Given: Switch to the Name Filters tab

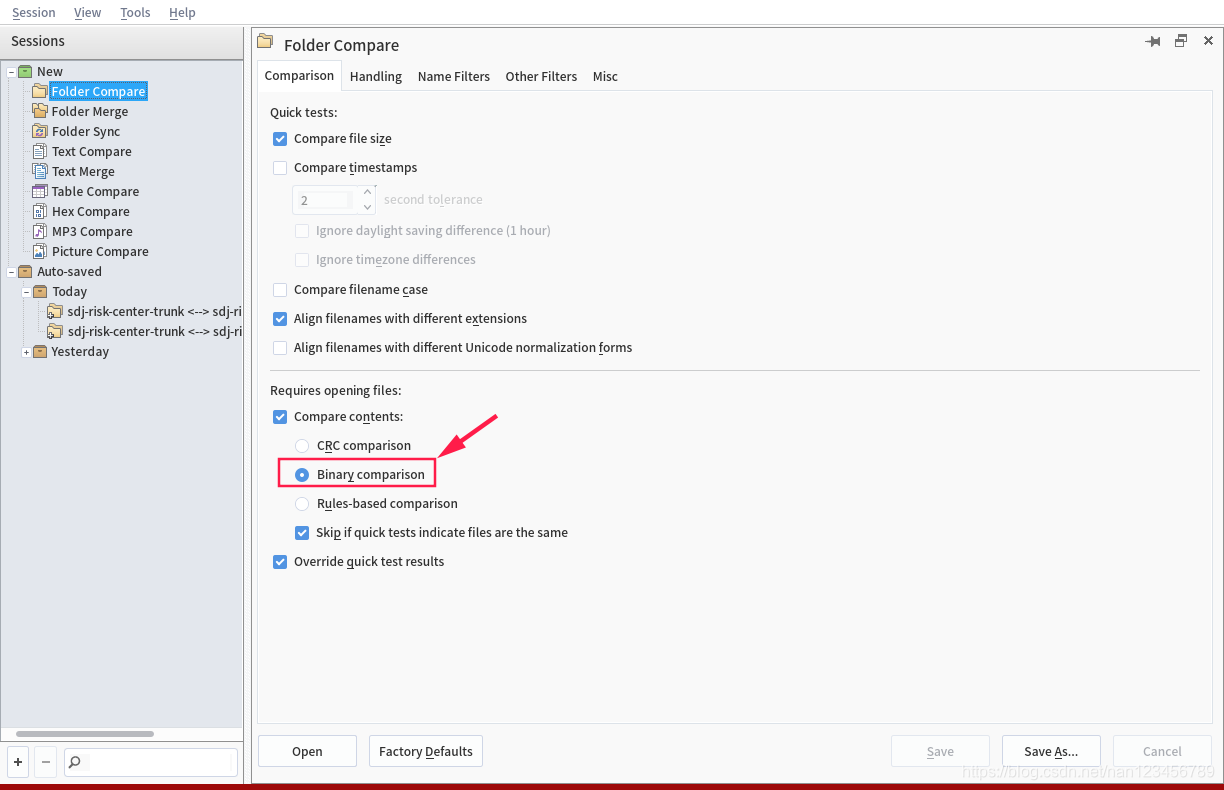Looking at the screenshot, I should (x=454, y=77).
